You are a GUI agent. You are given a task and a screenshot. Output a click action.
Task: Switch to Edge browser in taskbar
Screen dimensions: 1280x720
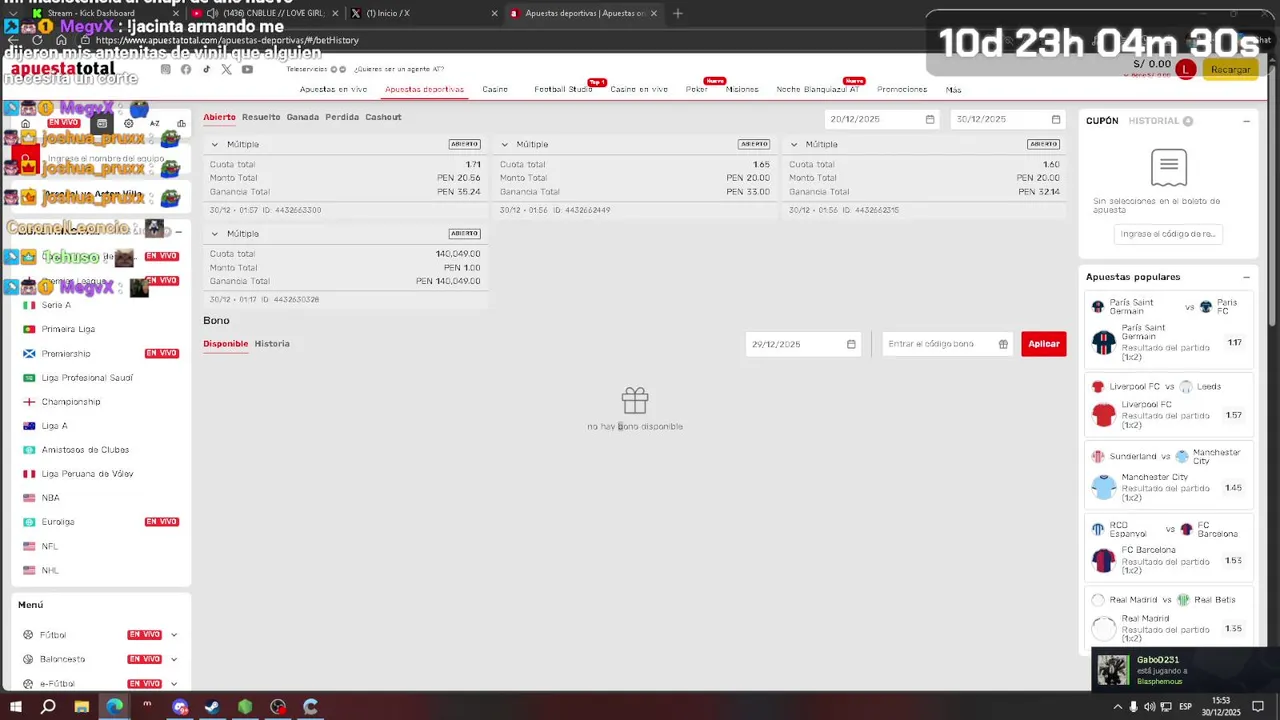coord(114,707)
